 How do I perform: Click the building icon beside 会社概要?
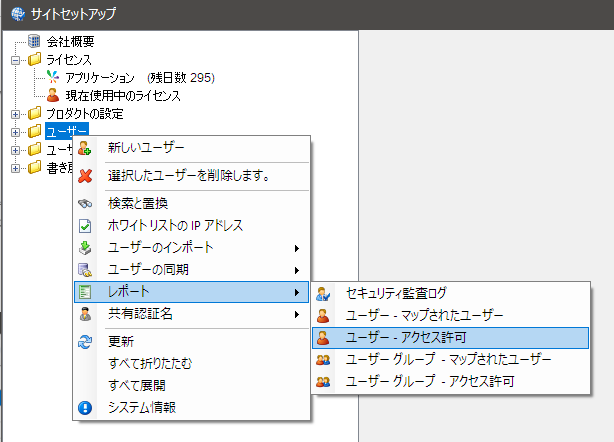pos(34,41)
